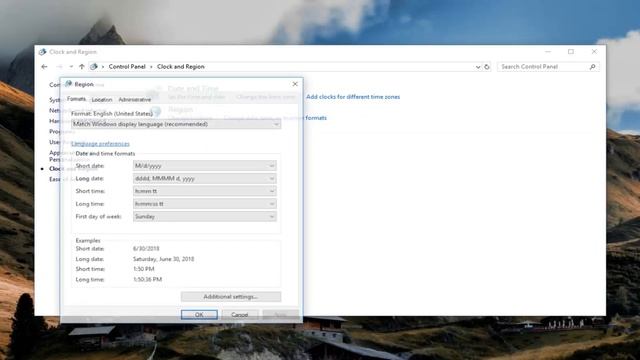The width and height of the screenshot is (640, 360).
Task: Click the Region dialog title icon
Action: point(69,84)
